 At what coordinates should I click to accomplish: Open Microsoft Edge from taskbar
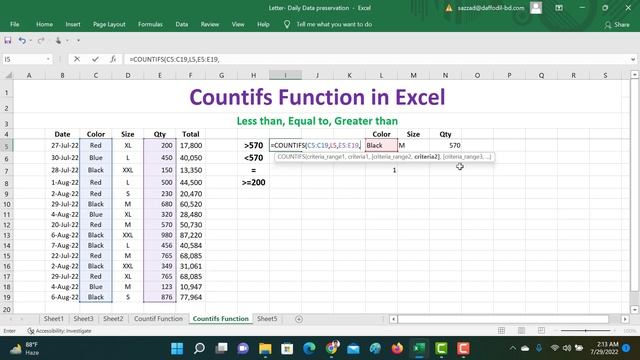pos(309,349)
